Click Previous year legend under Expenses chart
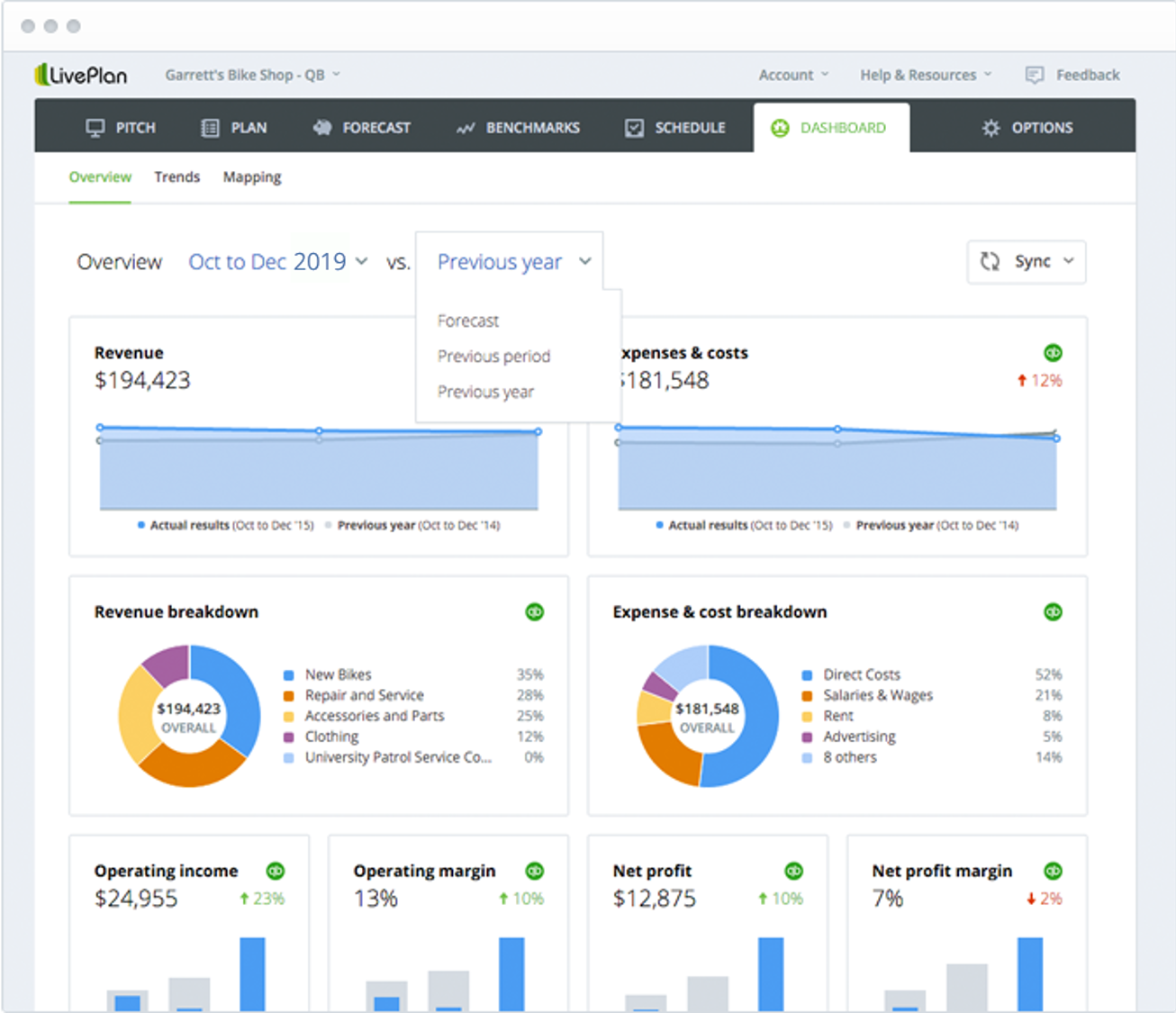1176x1013 pixels. pos(931,525)
